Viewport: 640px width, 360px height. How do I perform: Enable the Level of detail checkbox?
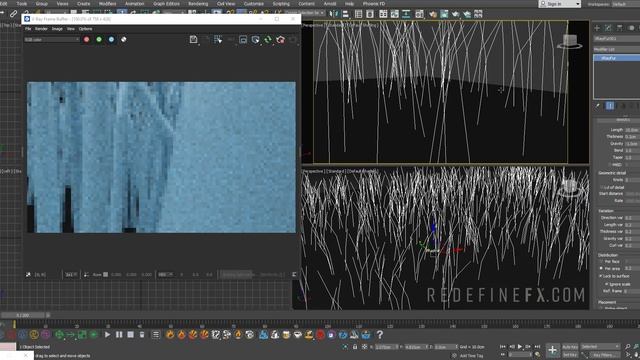coord(602,187)
